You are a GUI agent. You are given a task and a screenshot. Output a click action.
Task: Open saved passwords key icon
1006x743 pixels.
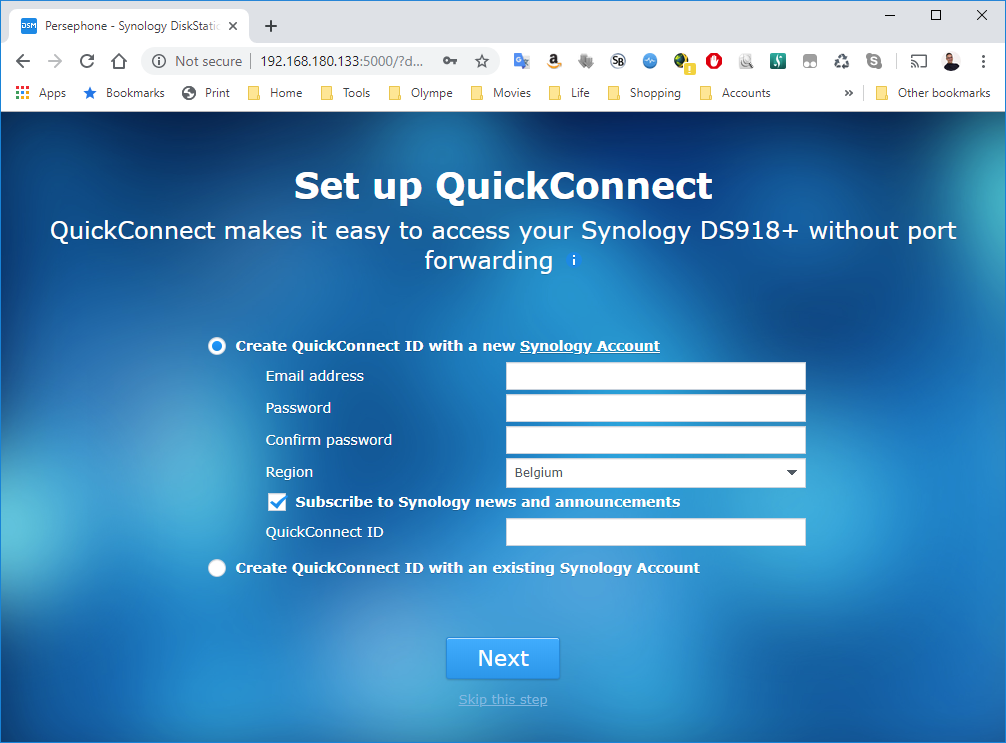(x=450, y=61)
